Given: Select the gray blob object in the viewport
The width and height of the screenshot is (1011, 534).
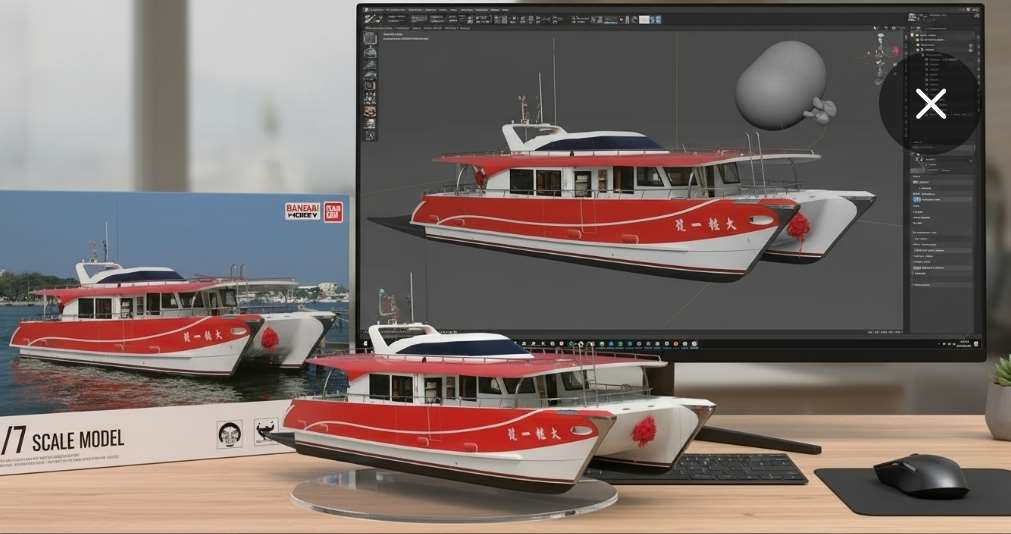Looking at the screenshot, I should point(780,85).
